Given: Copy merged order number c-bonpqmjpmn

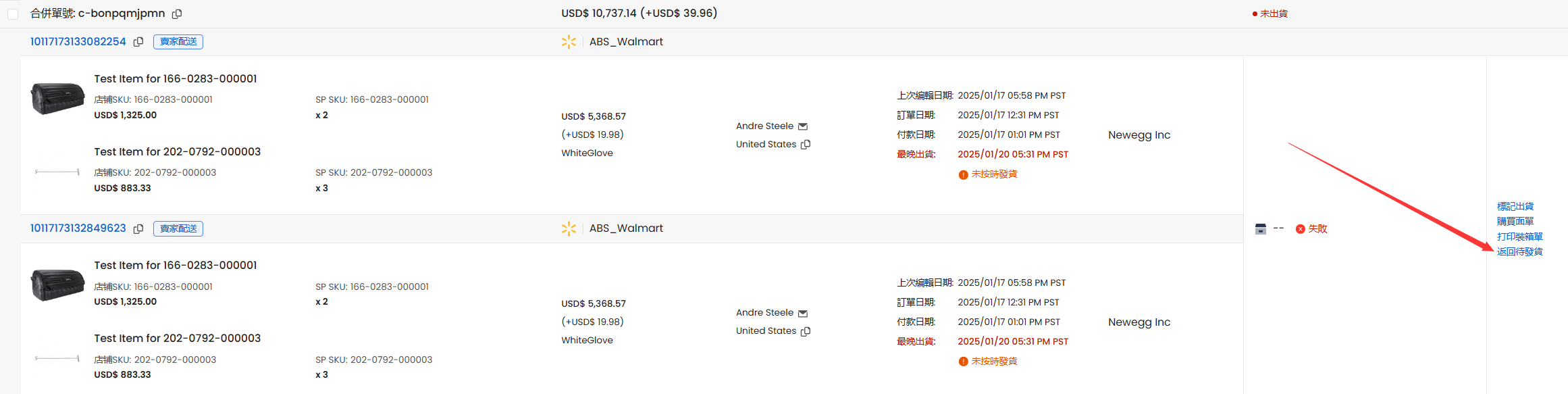Looking at the screenshot, I should [x=177, y=14].
